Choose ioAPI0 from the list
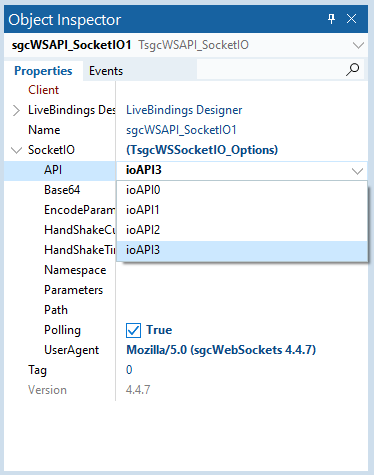Viewport: 374px width, 475px height. (242, 190)
